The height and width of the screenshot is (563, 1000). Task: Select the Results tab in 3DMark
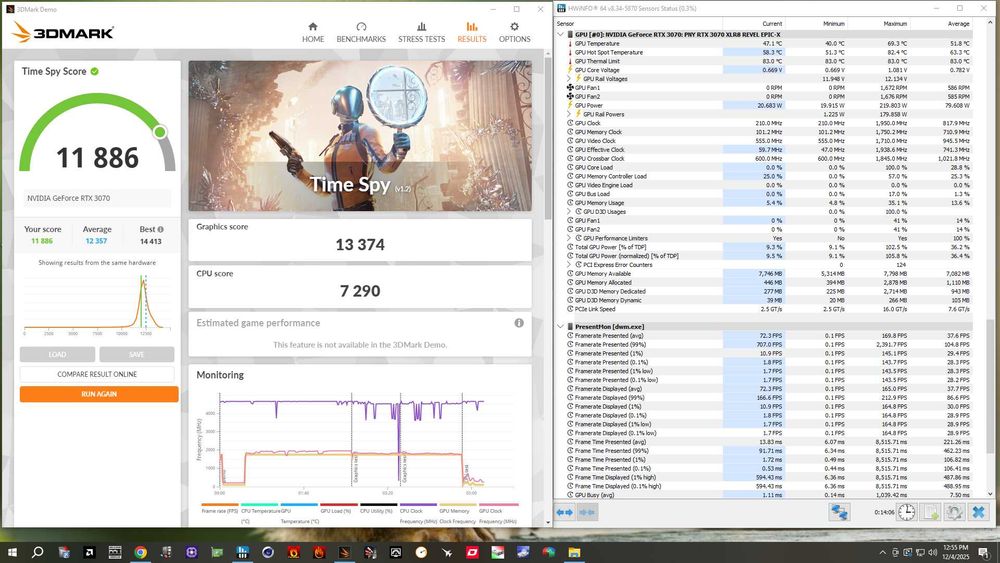(471, 33)
